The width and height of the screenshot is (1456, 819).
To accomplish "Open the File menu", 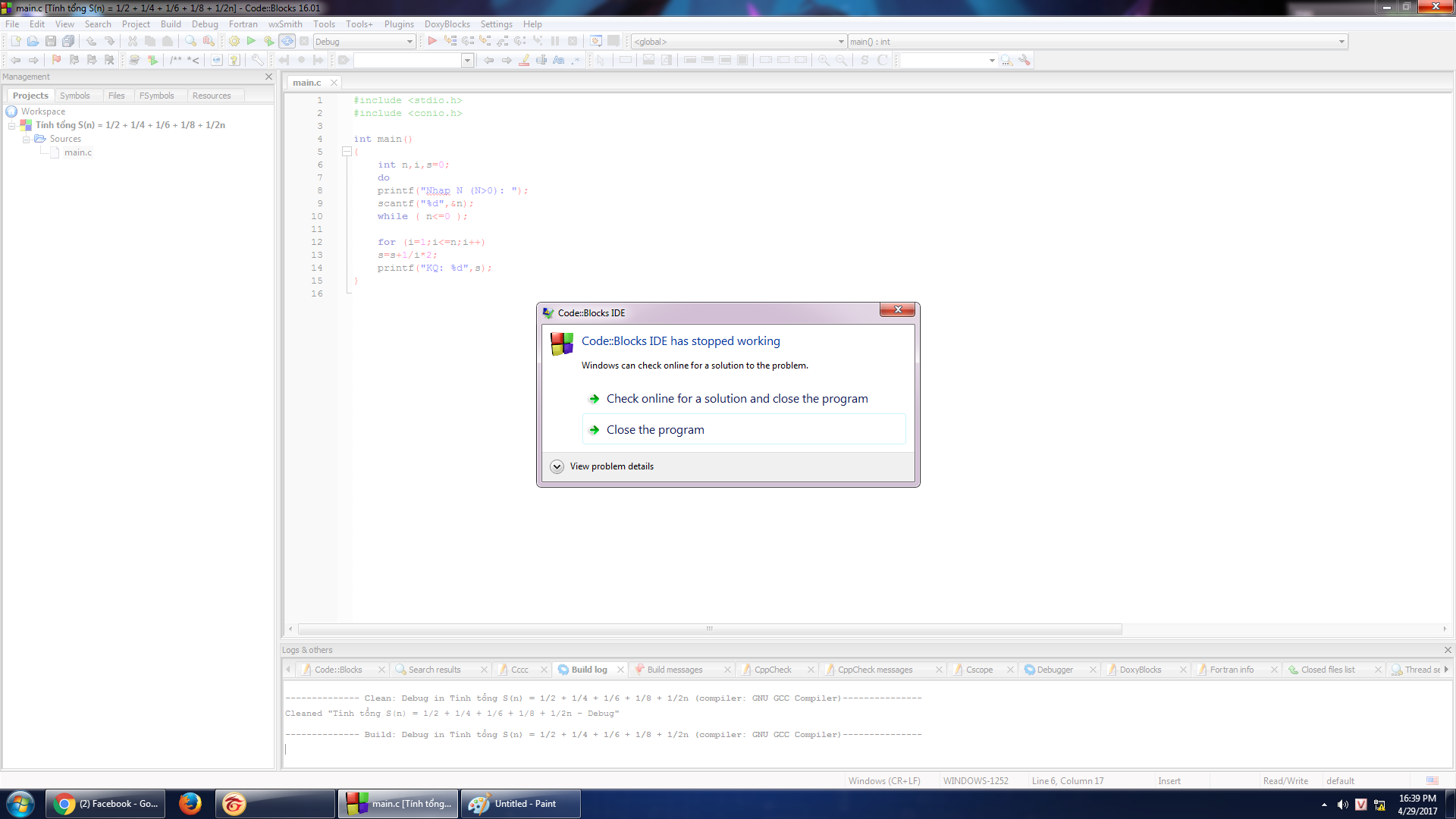I will click(x=12, y=24).
